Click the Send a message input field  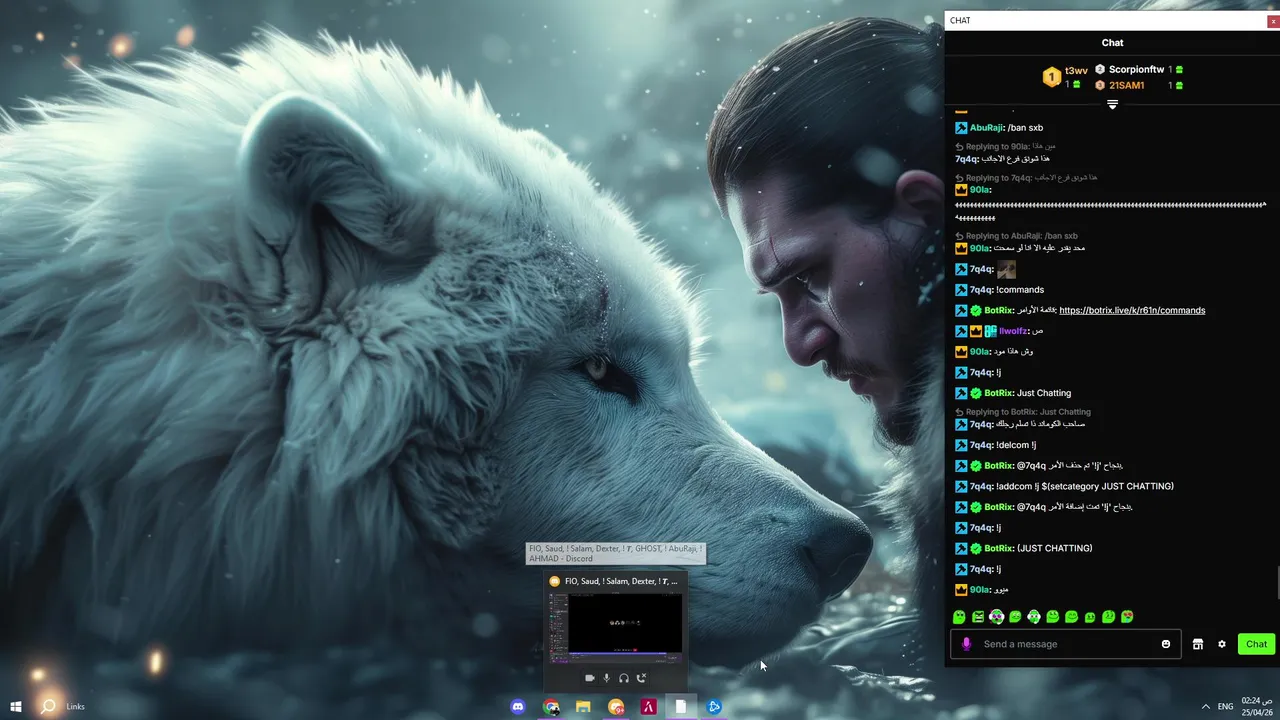coord(1065,644)
